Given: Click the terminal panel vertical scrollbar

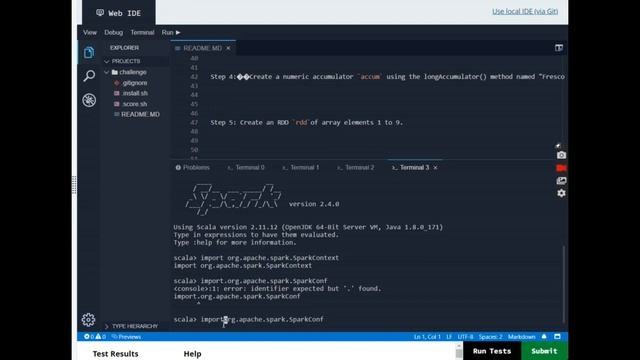Looking at the screenshot, I should pos(564,284).
